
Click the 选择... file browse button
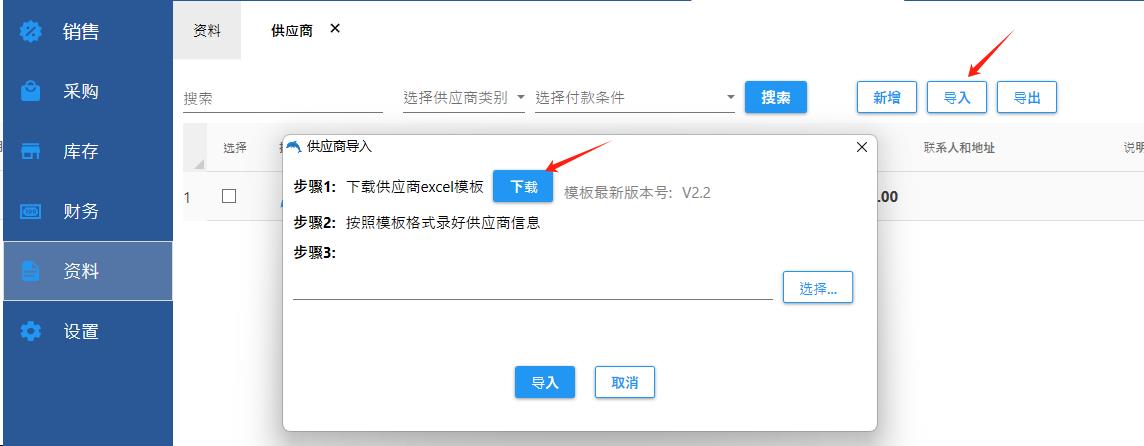pos(818,288)
